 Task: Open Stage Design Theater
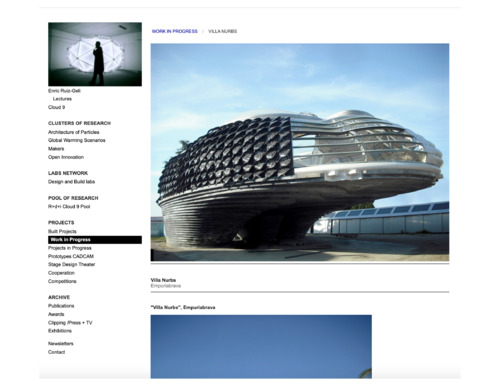72,264
